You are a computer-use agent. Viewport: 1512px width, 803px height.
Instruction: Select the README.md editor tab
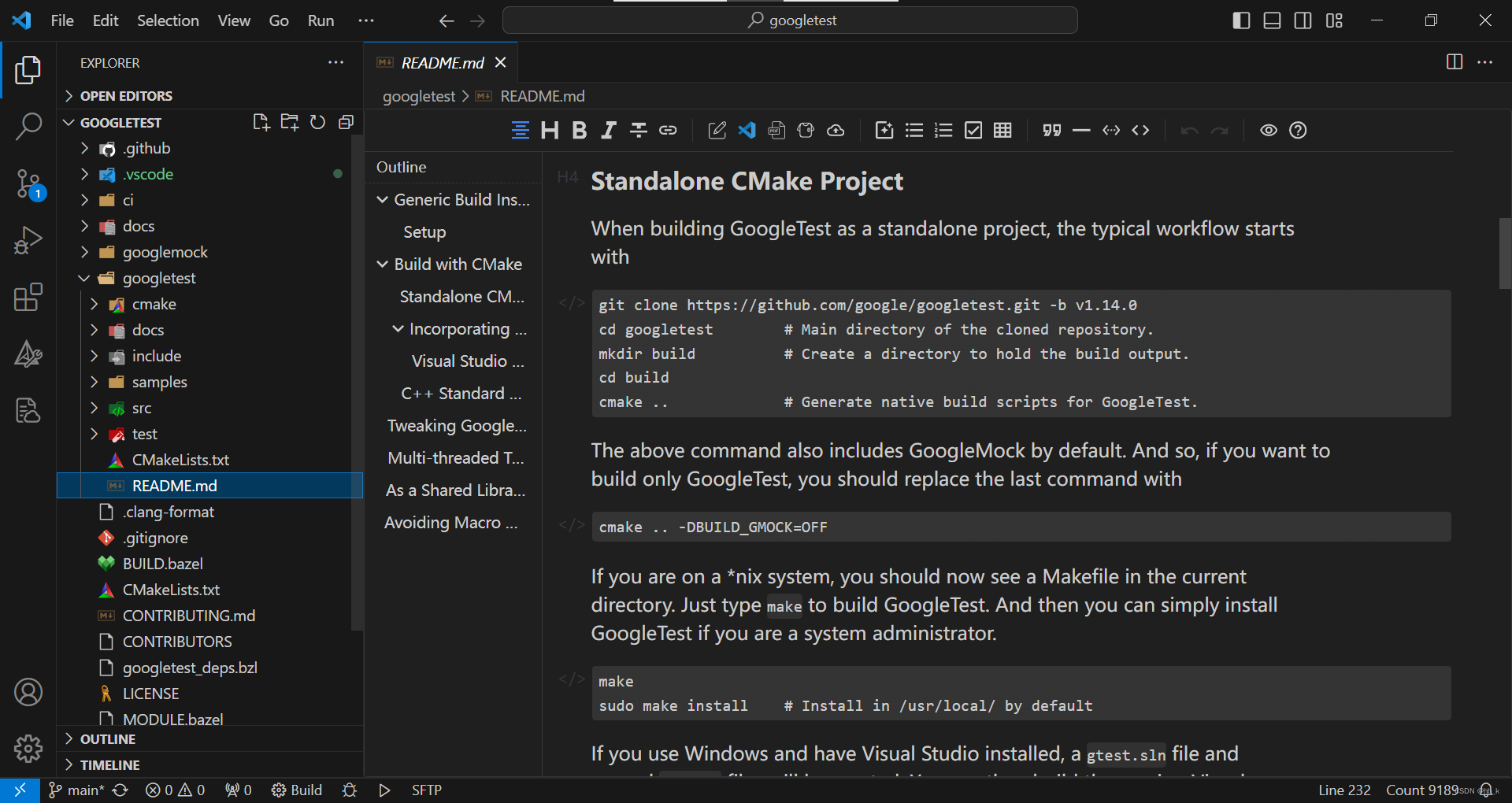[443, 63]
